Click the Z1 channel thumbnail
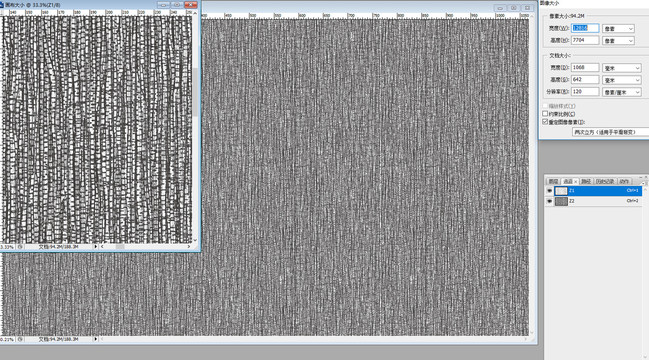649x360 pixels. [x=561, y=191]
